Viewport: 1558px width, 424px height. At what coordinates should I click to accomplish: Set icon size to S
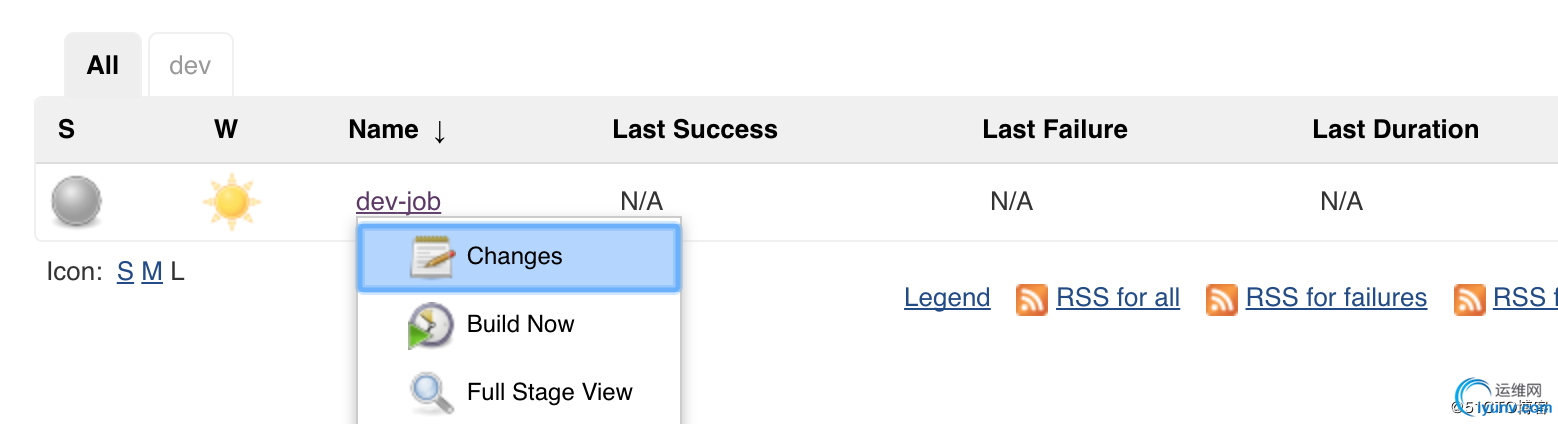click(x=125, y=271)
